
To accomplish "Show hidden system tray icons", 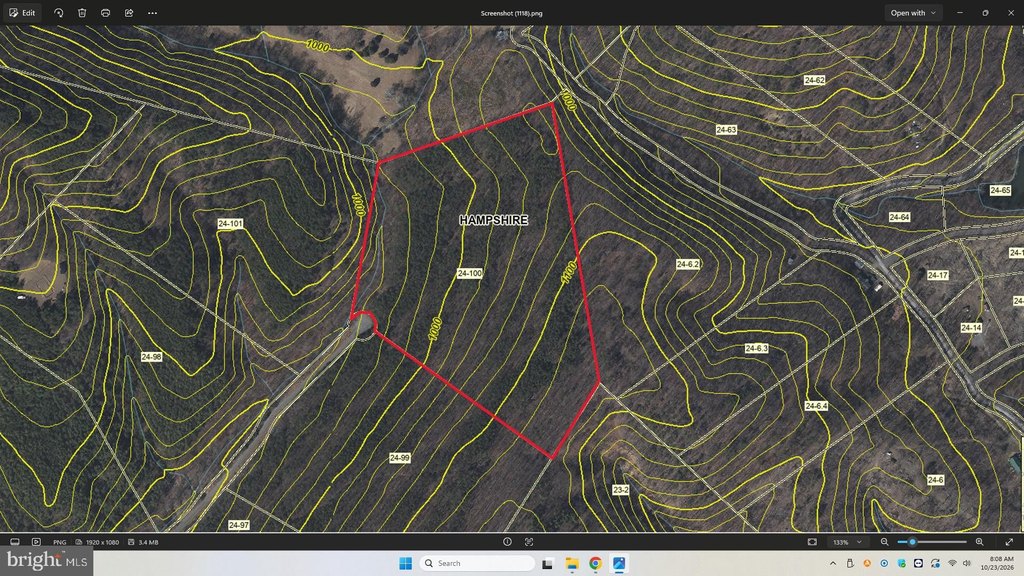I will click(x=833, y=563).
